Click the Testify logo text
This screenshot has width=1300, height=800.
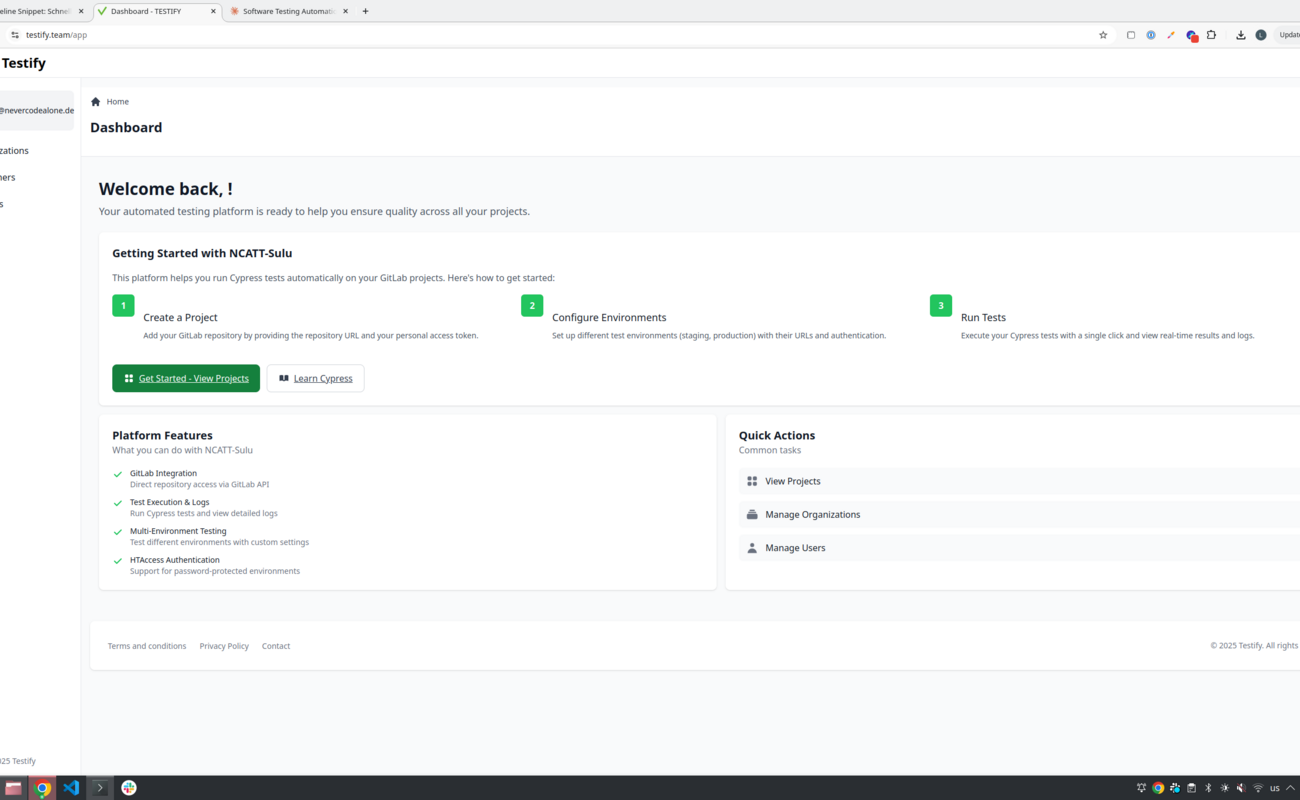pyautogui.click(x=23, y=63)
